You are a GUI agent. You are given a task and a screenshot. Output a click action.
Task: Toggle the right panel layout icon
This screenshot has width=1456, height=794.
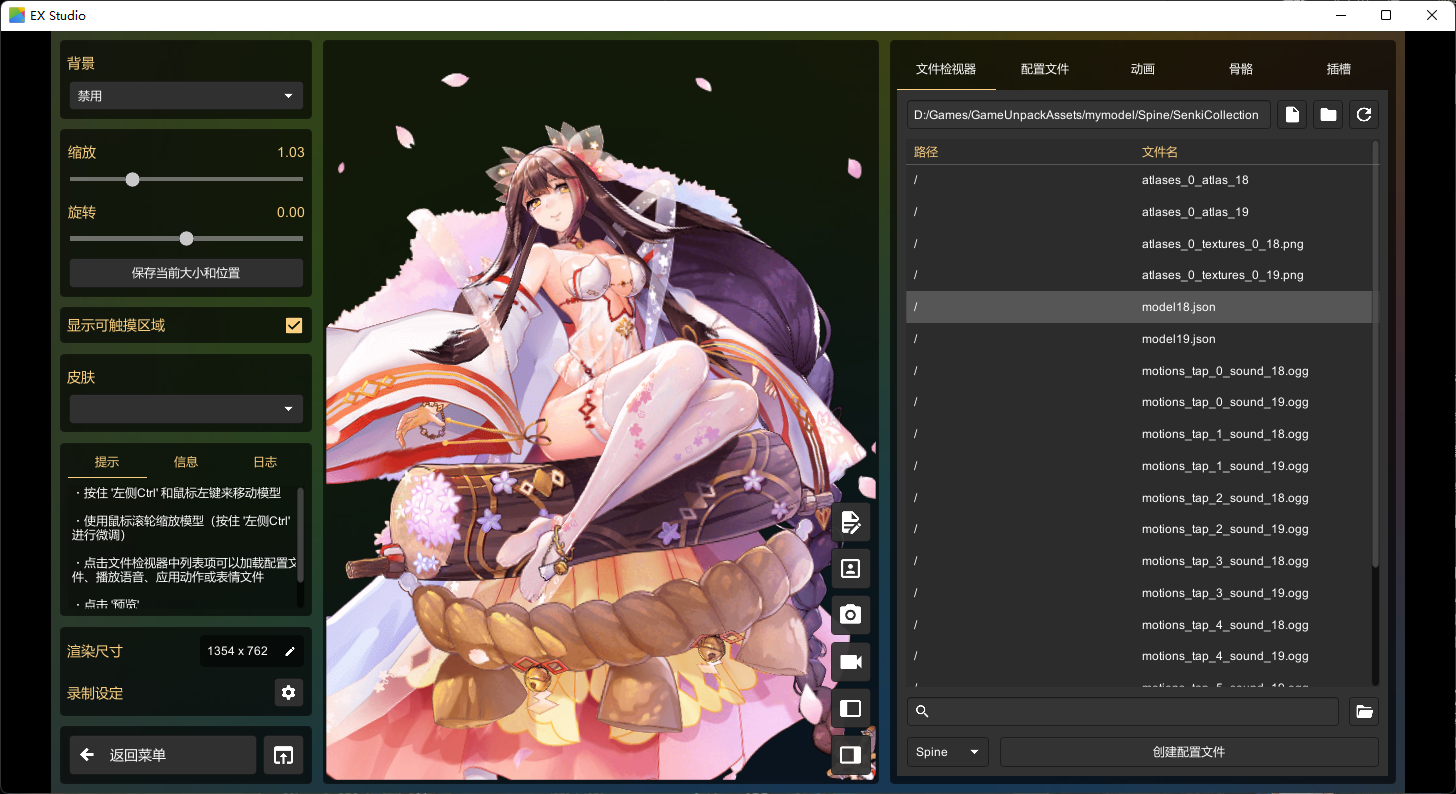851,755
